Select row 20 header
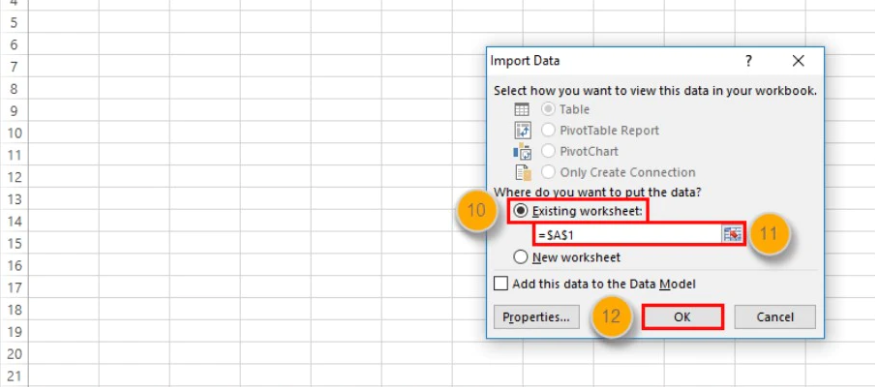The image size is (875, 387). 14,354
